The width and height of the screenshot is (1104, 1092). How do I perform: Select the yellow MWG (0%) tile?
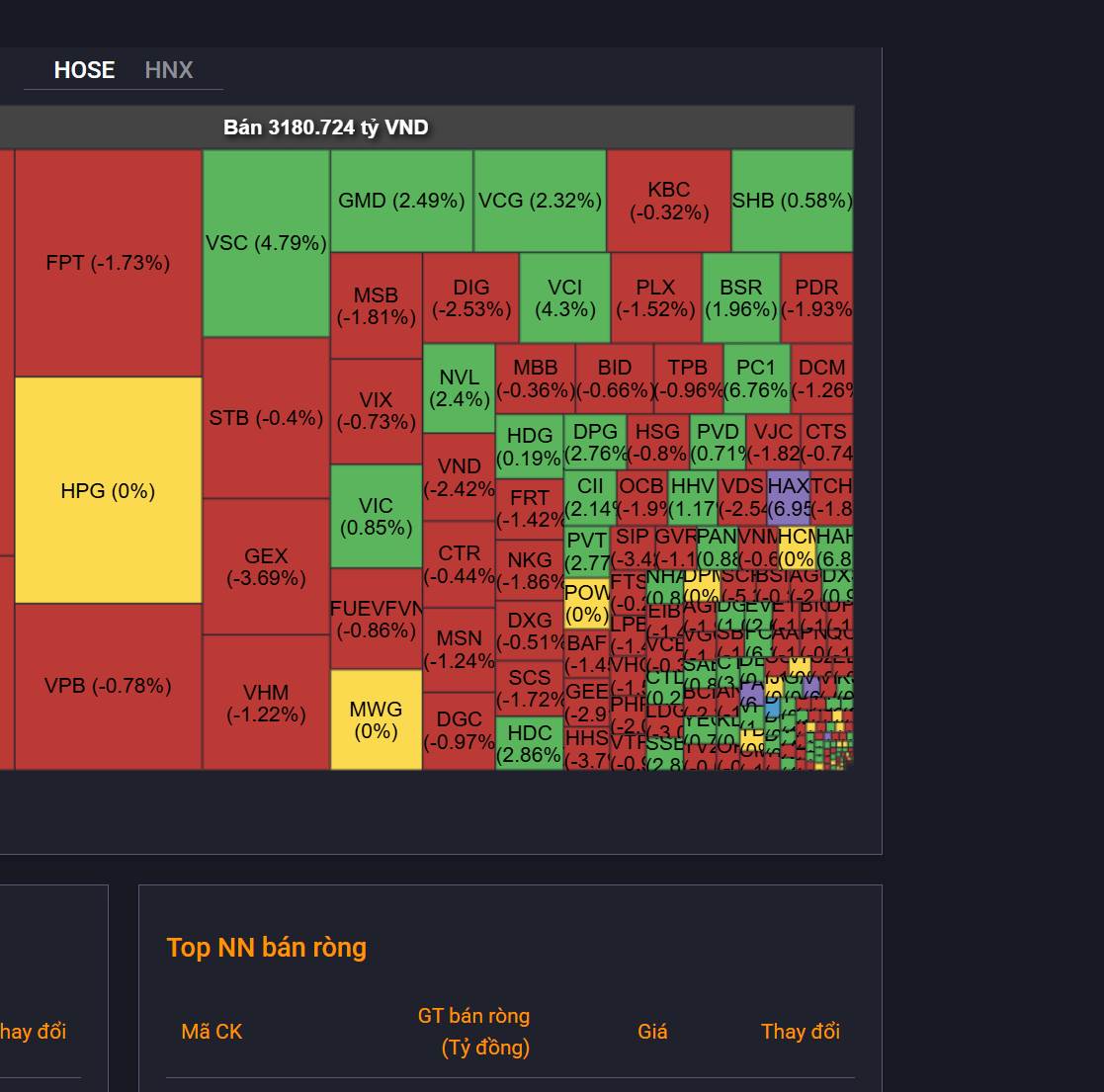pyautogui.click(x=376, y=719)
